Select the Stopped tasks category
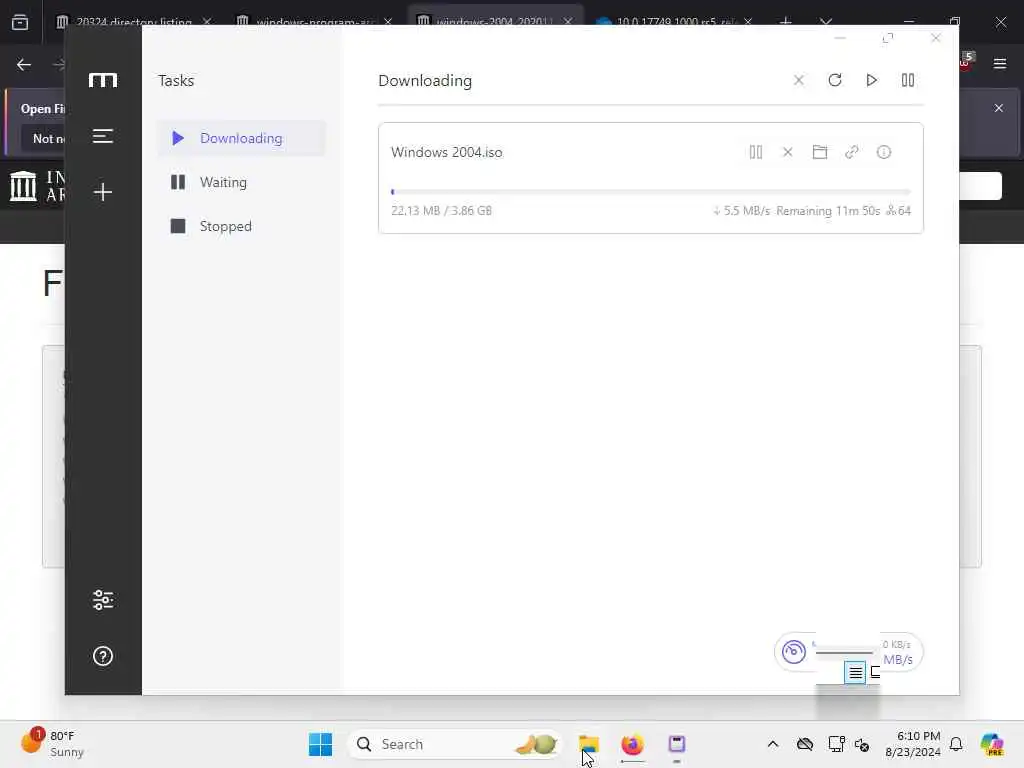Viewport: 1024px width, 768px height. (x=241, y=226)
